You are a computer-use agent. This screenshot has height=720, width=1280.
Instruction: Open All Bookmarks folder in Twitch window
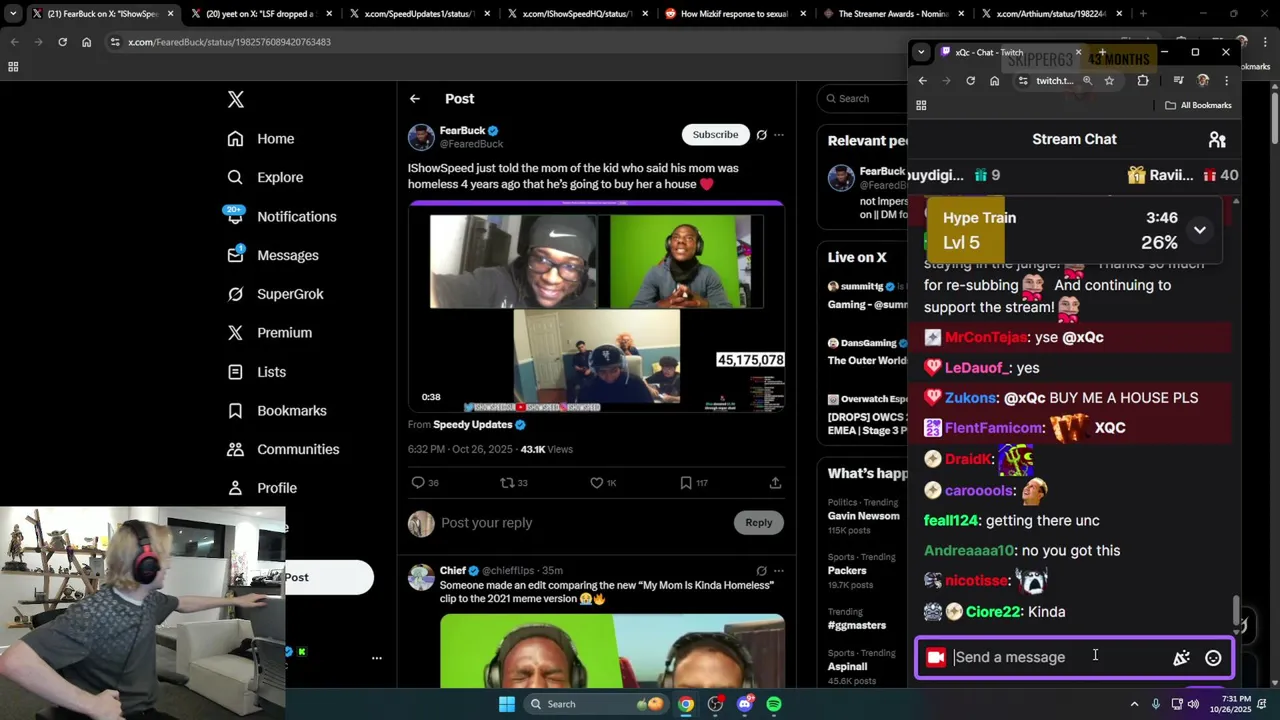[1198, 105]
